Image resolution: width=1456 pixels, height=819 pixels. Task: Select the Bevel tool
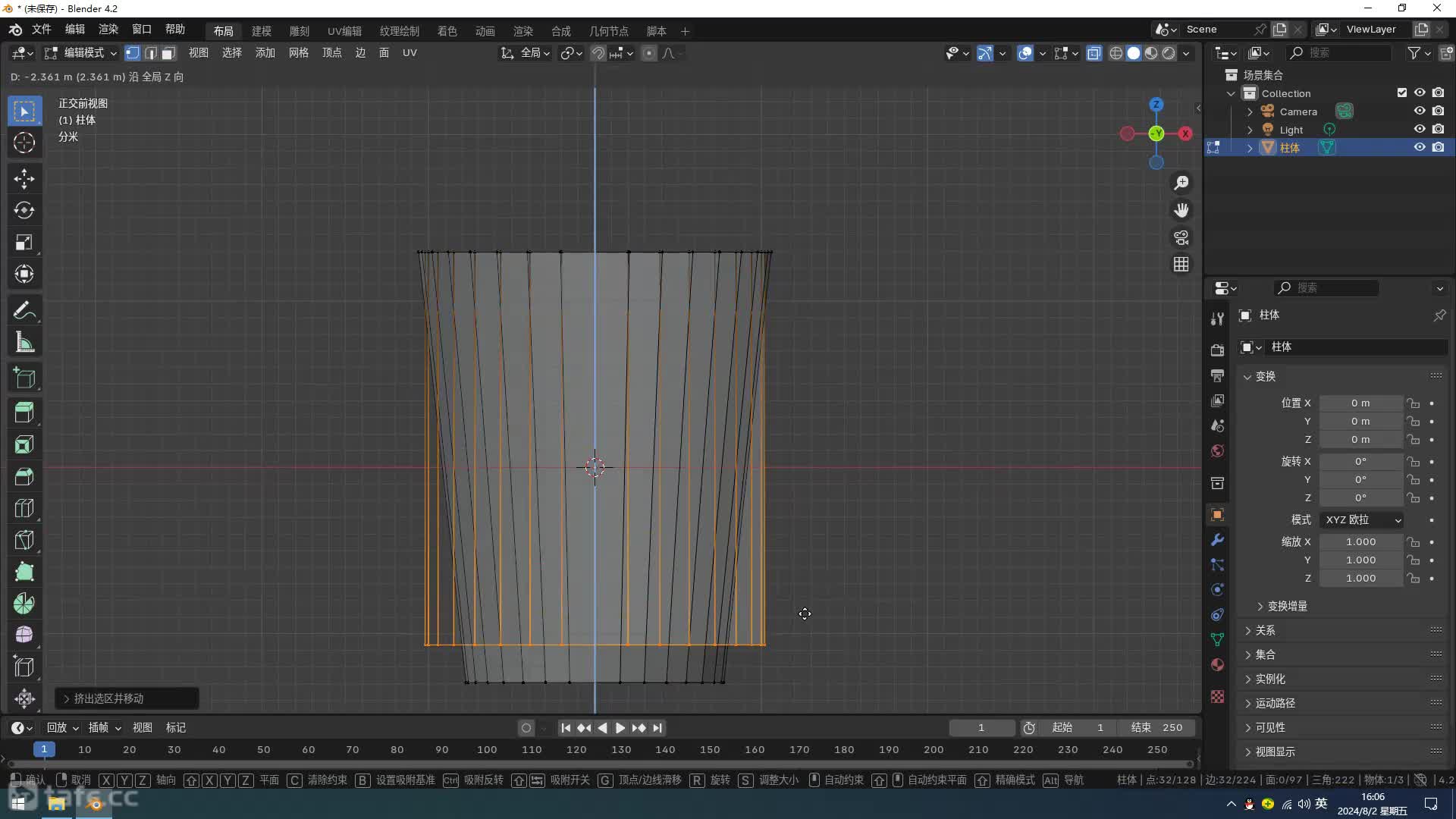24,476
